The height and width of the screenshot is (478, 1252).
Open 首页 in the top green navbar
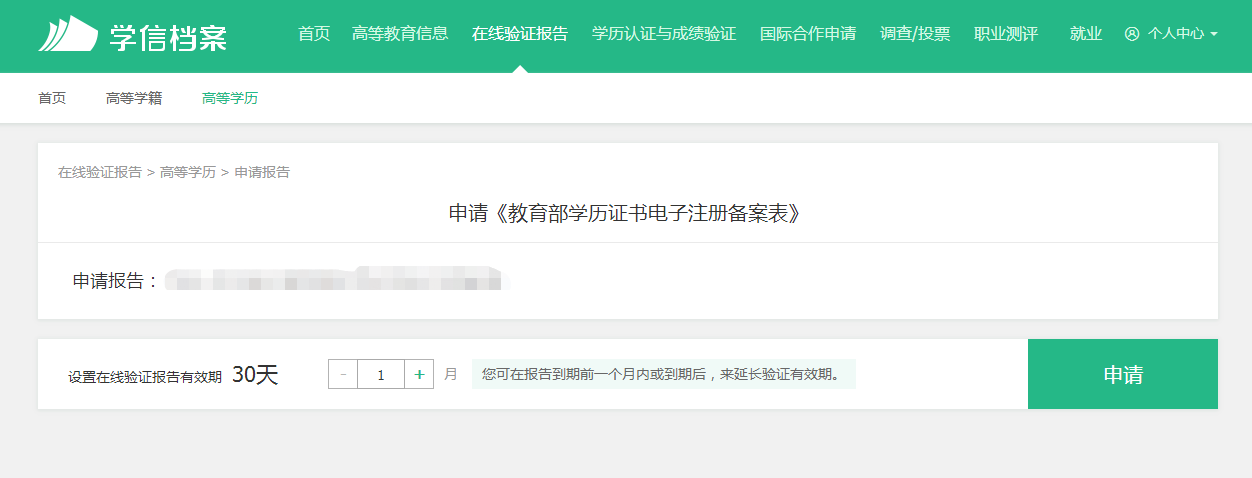click(x=314, y=34)
